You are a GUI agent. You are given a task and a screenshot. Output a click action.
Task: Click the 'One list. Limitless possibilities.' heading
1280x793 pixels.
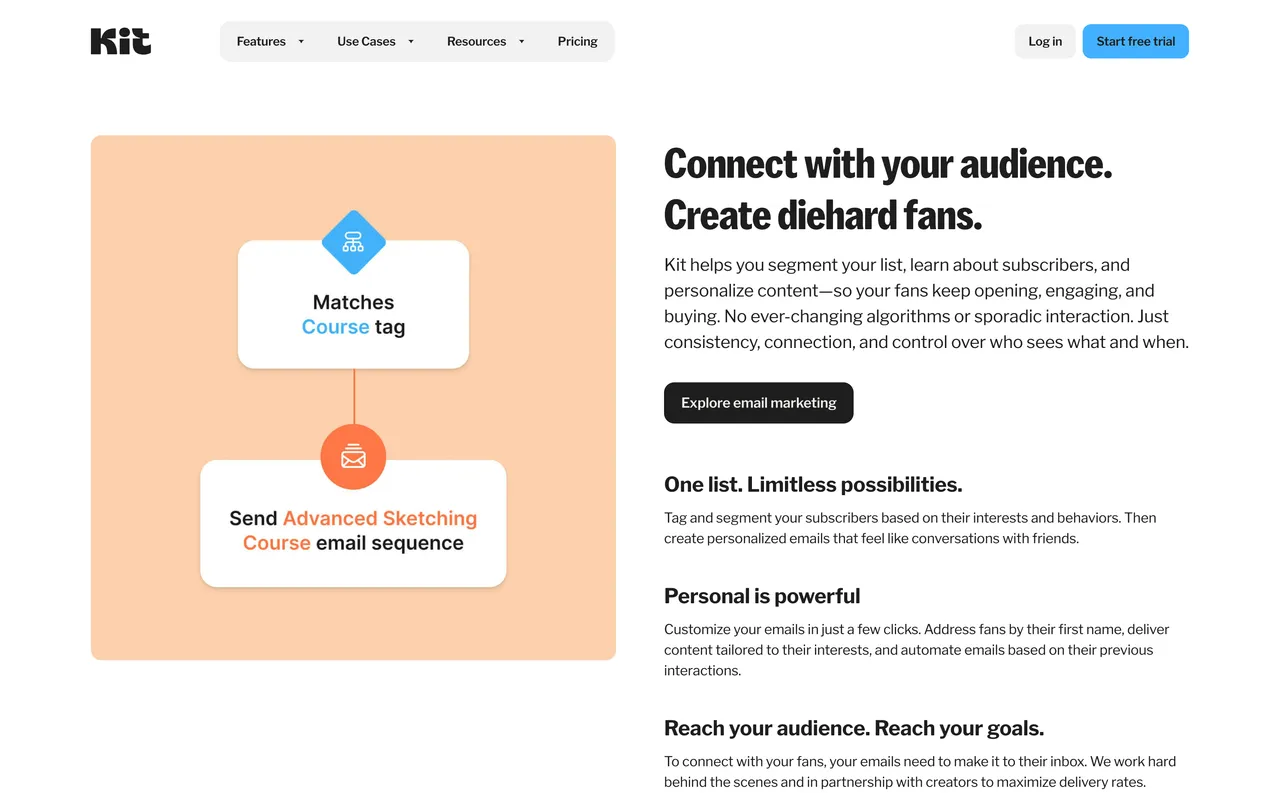812,485
